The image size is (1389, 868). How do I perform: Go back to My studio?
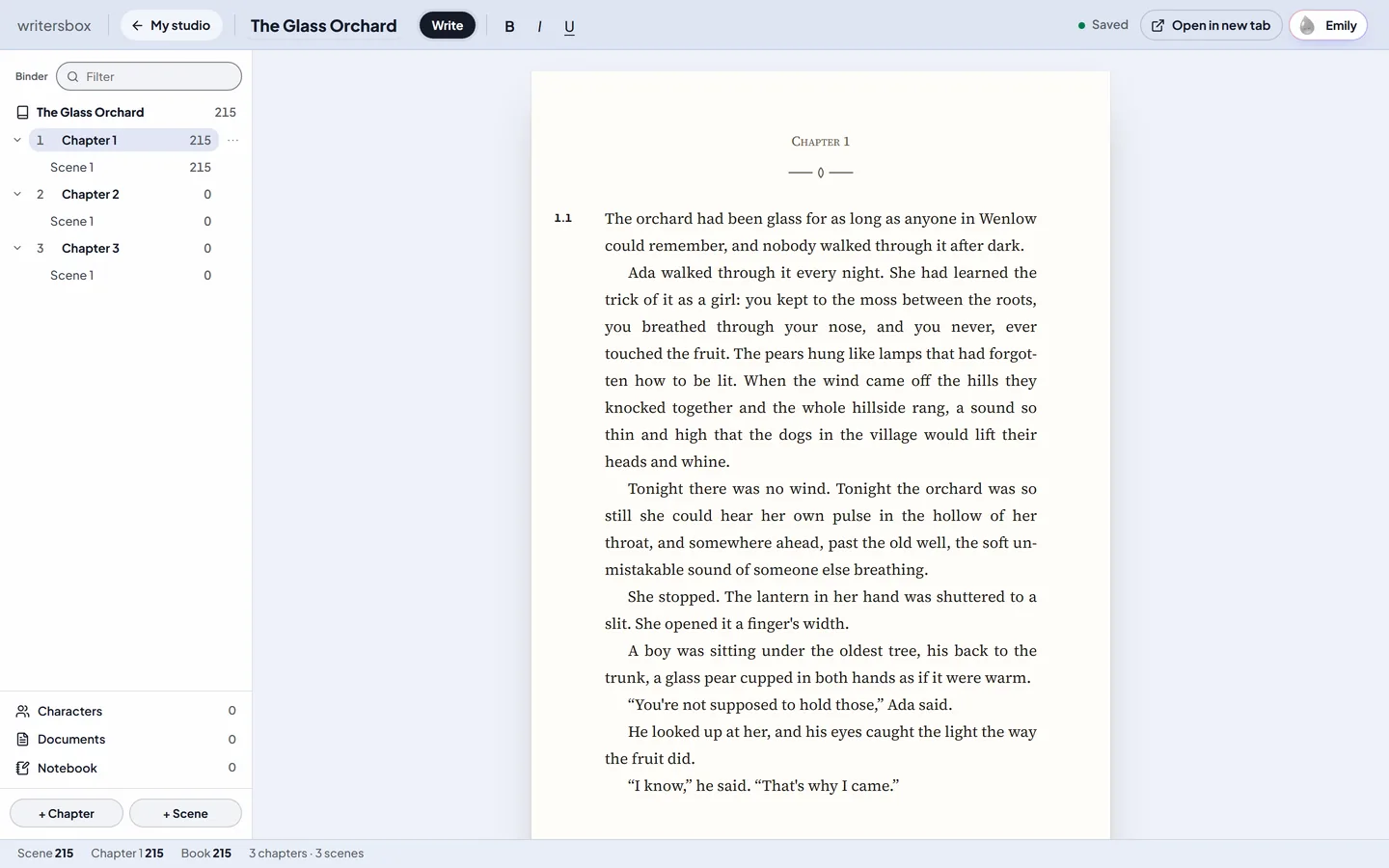171,26
